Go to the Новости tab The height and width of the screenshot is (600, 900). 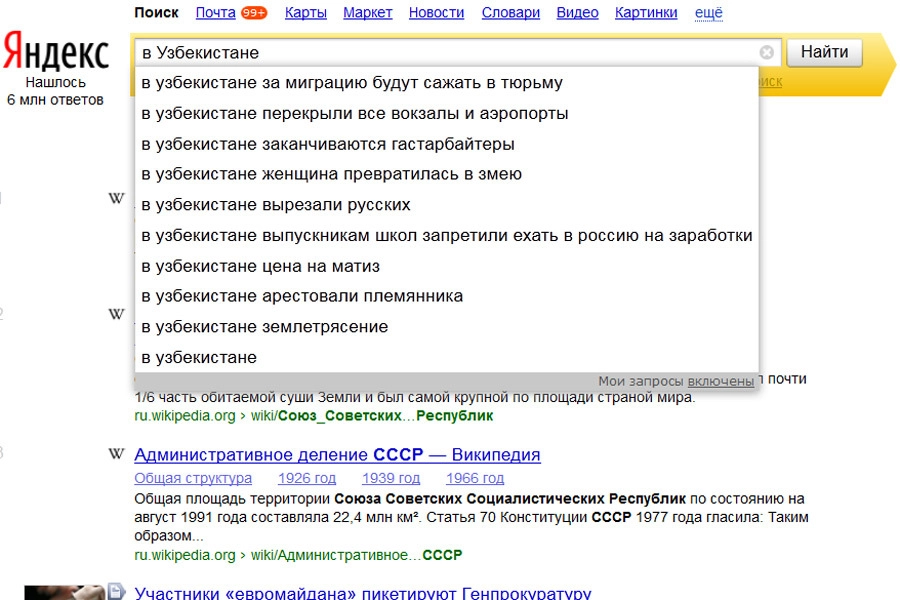click(436, 13)
